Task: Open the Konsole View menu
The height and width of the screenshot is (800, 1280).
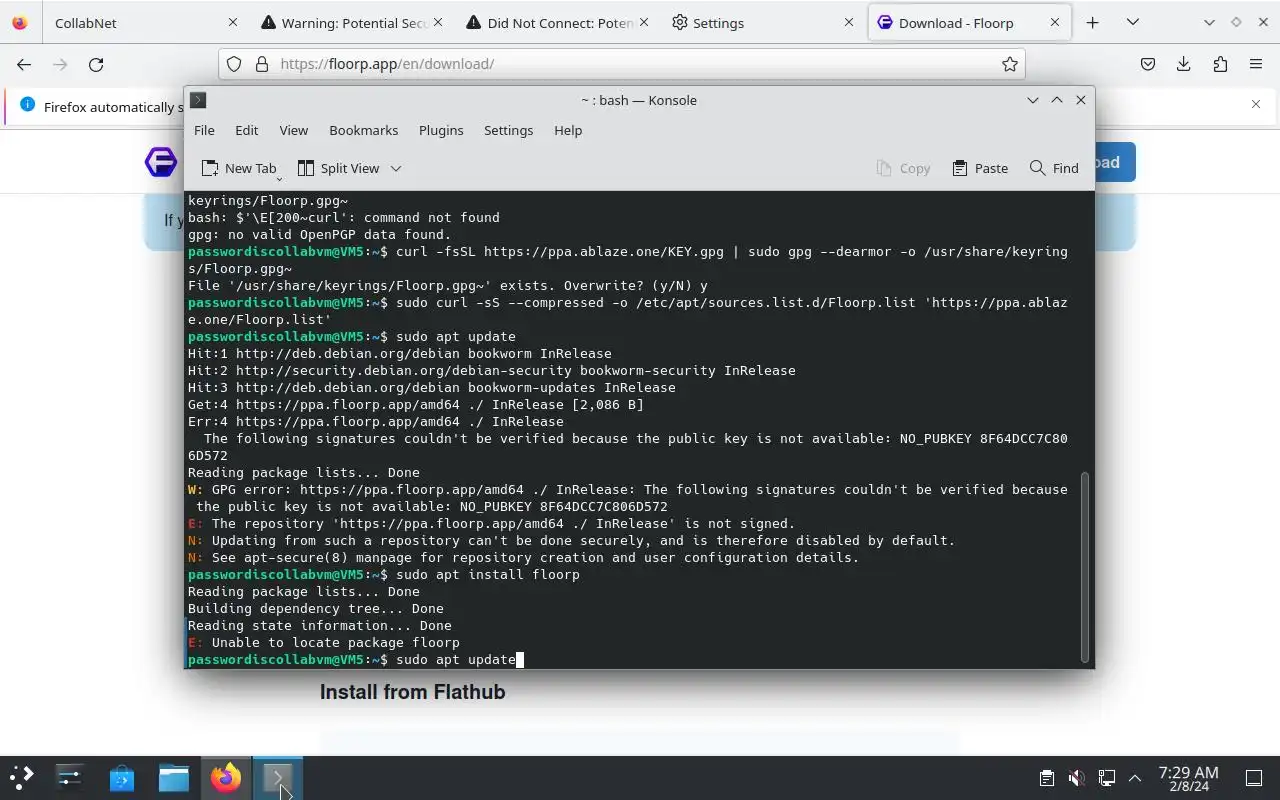Action: pos(293,130)
